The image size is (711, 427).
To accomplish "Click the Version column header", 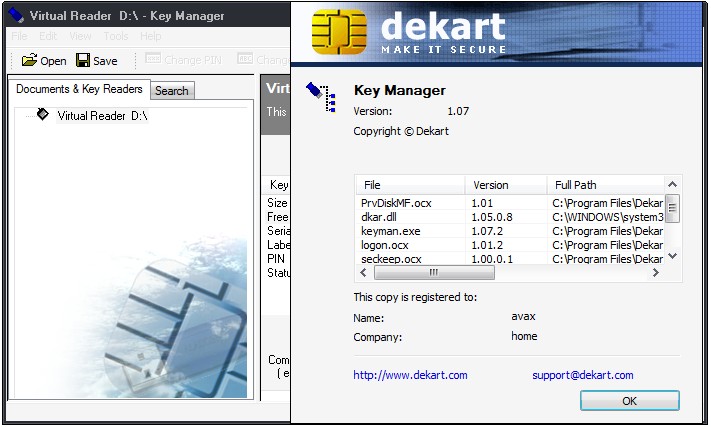I will [x=506, y=185].
